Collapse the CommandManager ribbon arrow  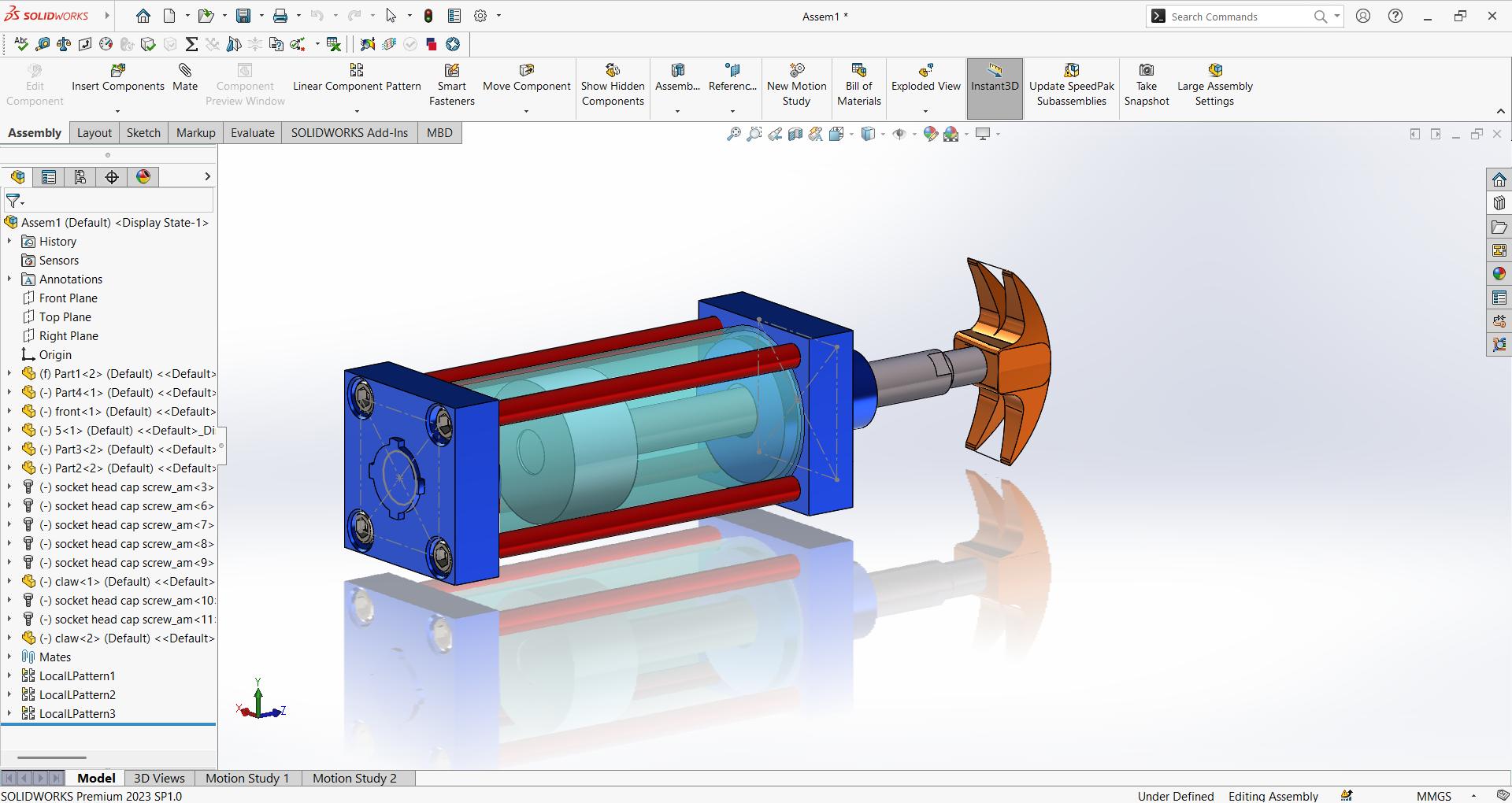tap(1501, 112)
